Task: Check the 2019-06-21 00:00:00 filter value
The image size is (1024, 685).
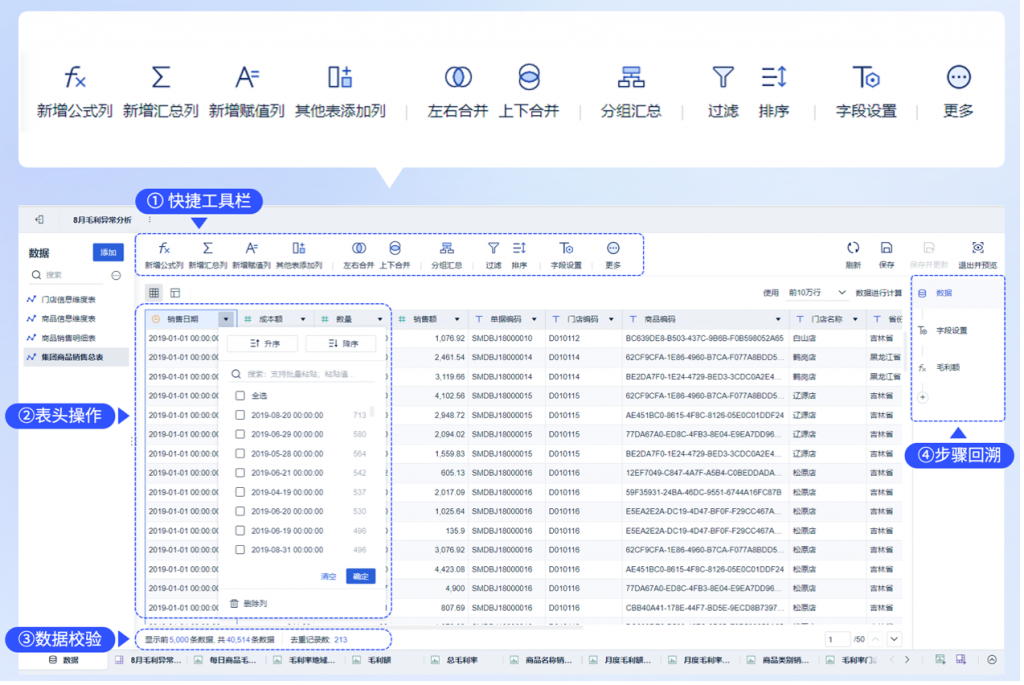Action: click(x=240, y=473)
